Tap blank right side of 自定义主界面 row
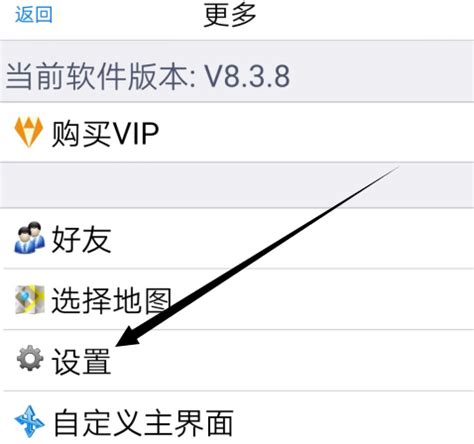The image size is (474, 444). 353,418
